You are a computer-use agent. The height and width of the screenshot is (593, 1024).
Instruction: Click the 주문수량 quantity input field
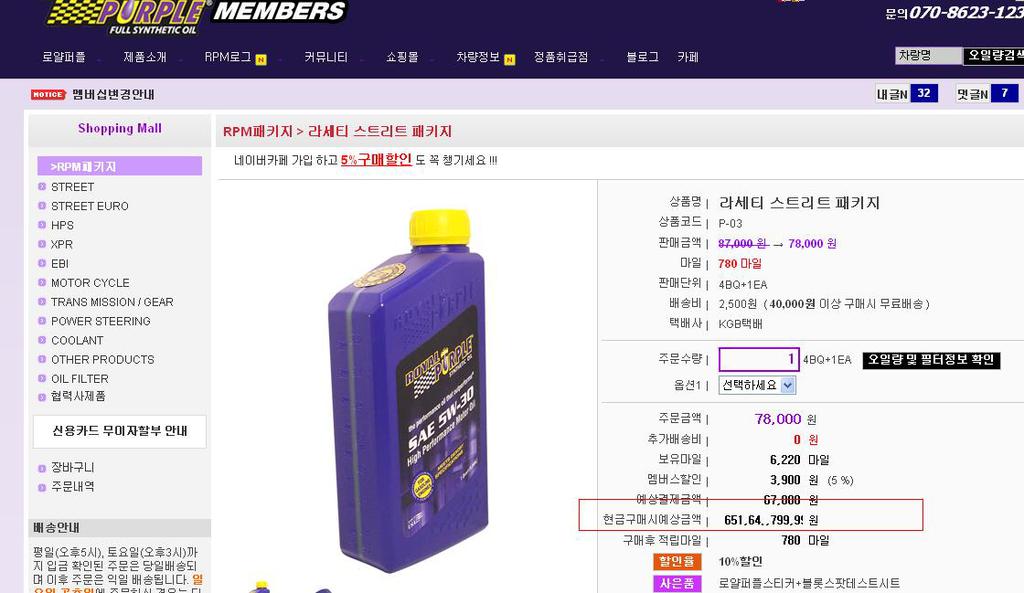pyautogui.click(x=759, y=359)
